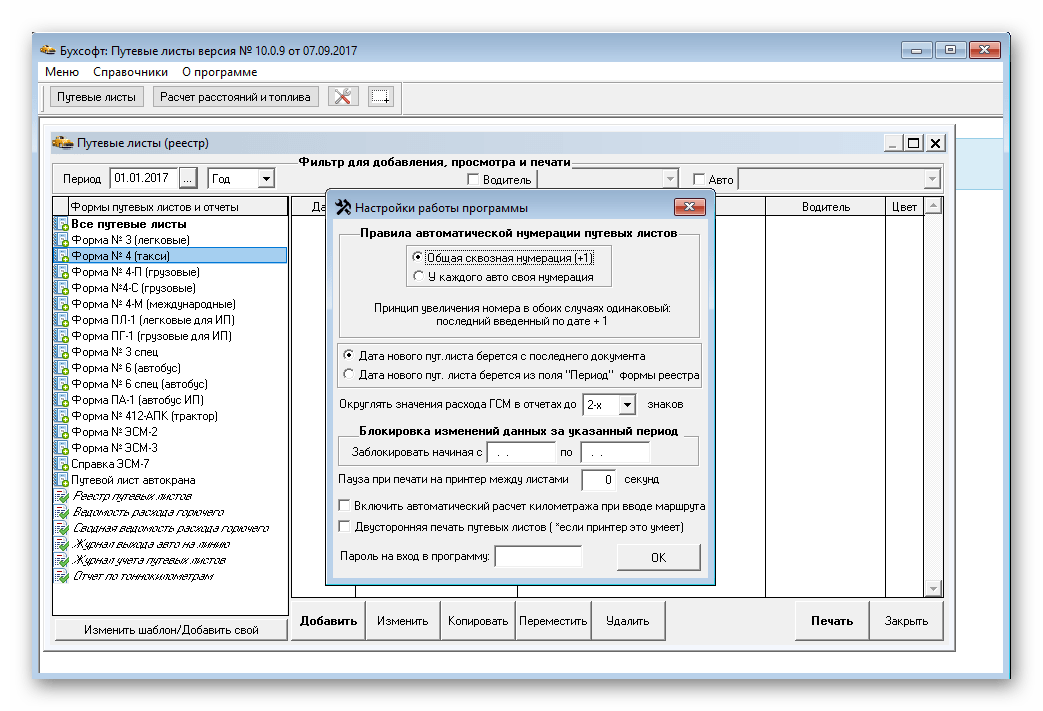Click report icon next to Журнал выхода авто на линию
The image size is (1043, 711).
click(61, 544)
